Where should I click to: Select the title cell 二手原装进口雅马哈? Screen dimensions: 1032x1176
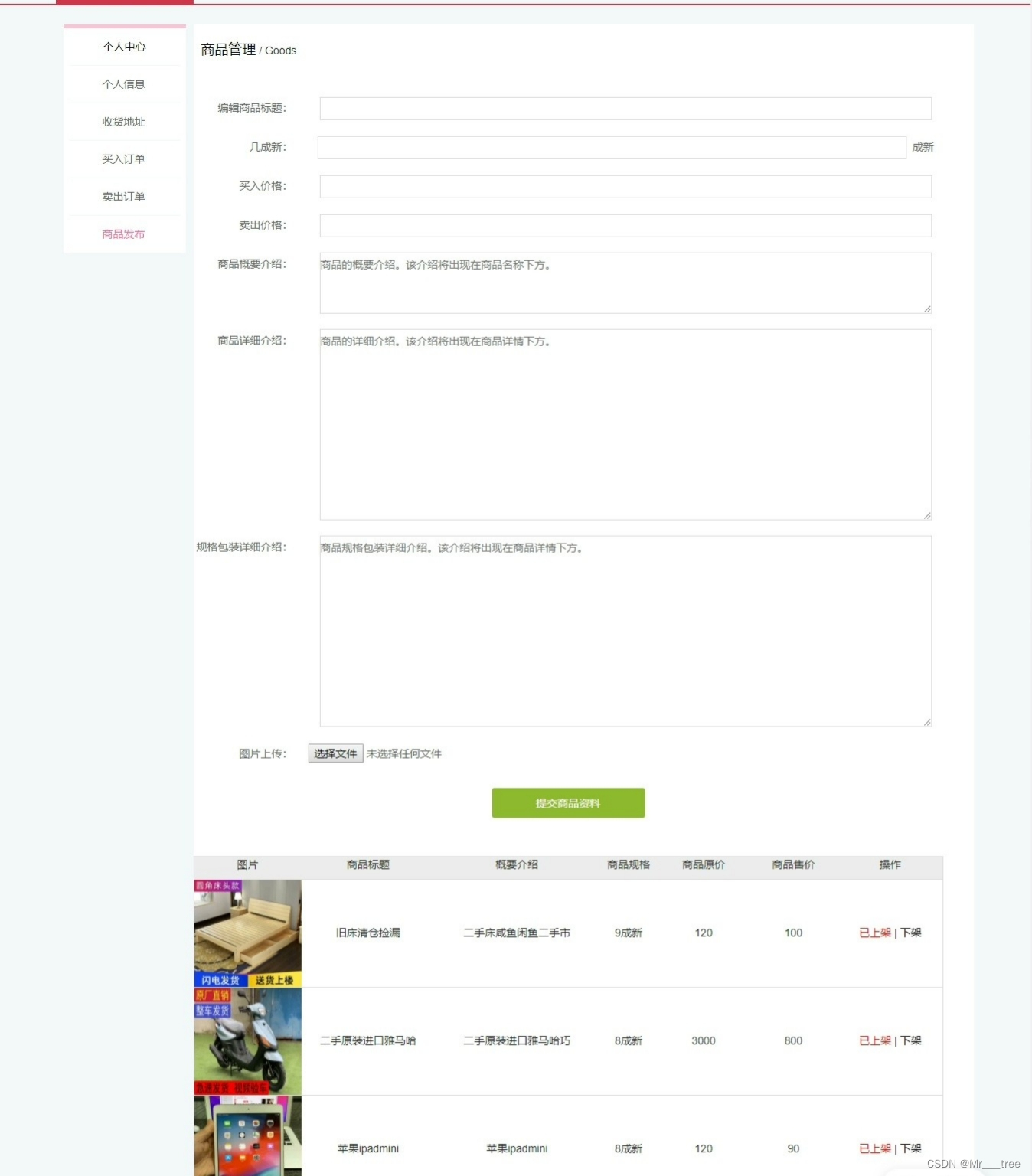click(368, 1040)
